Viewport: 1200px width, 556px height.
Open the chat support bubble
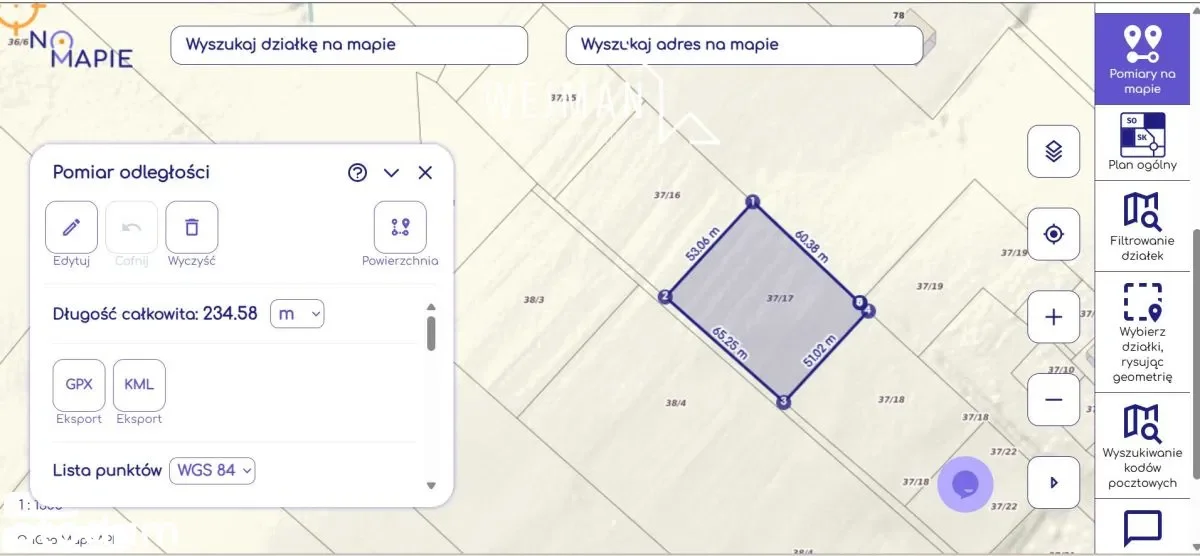[x=965, y=485]
